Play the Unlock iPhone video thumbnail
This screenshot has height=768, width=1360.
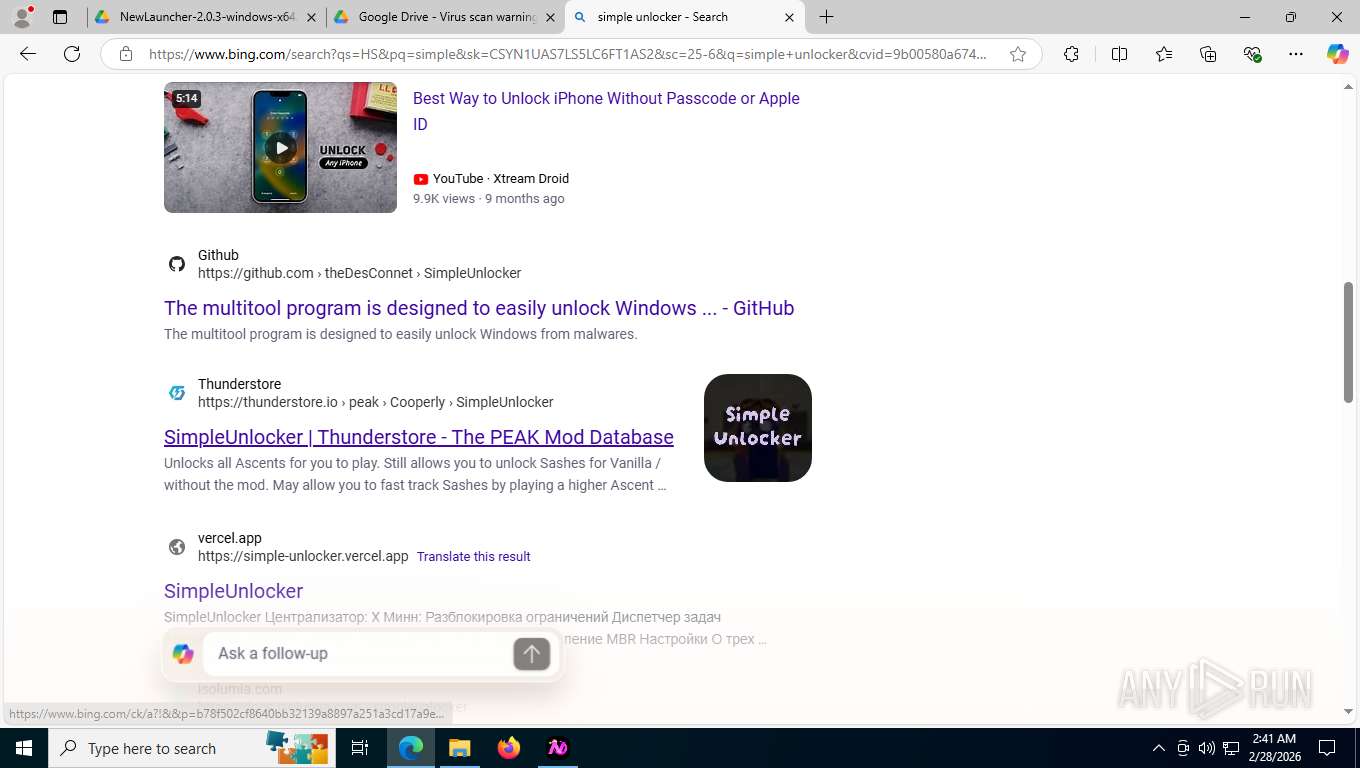pyautogui.click(x=280, y=147)
